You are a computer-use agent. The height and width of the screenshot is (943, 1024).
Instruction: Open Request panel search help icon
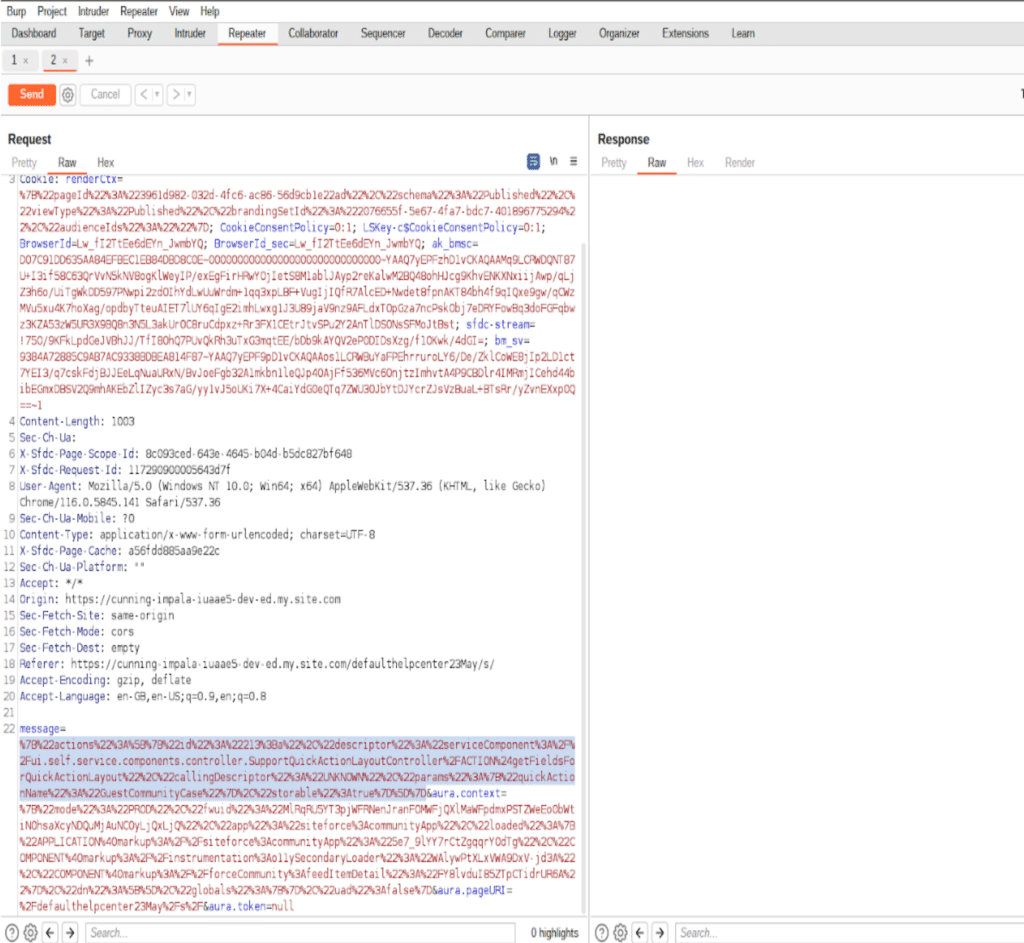[12, 933]
